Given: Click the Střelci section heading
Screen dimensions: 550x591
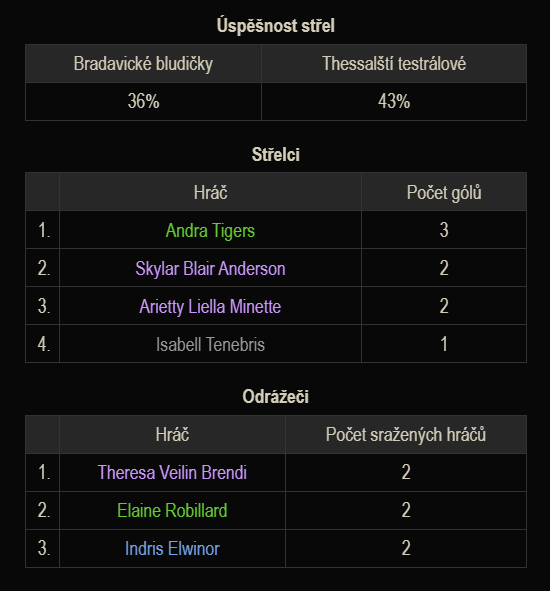Looking at the screenshot, I should pyautogui.click(x=276, y=155).
